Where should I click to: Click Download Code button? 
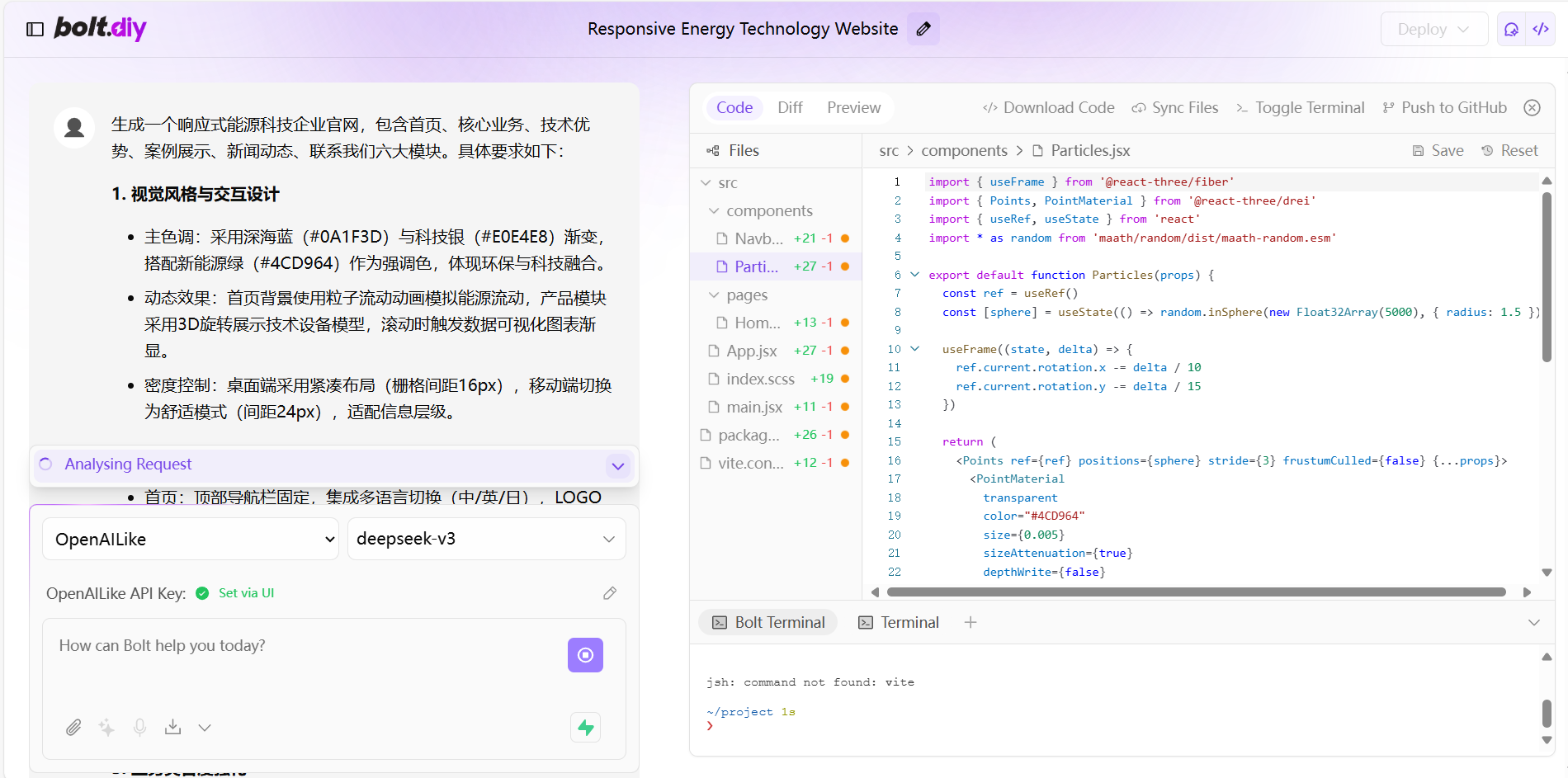pyautogui.click(x=1048, y=107)
